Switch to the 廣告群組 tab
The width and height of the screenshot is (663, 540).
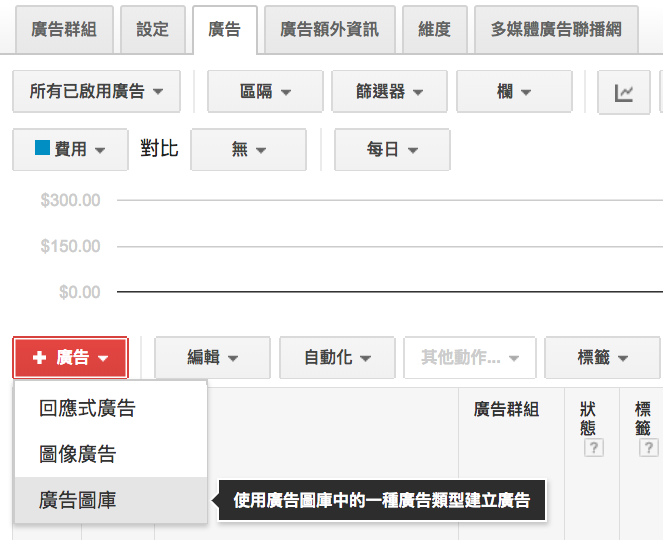pyautogui.click(x=61, y=29)
